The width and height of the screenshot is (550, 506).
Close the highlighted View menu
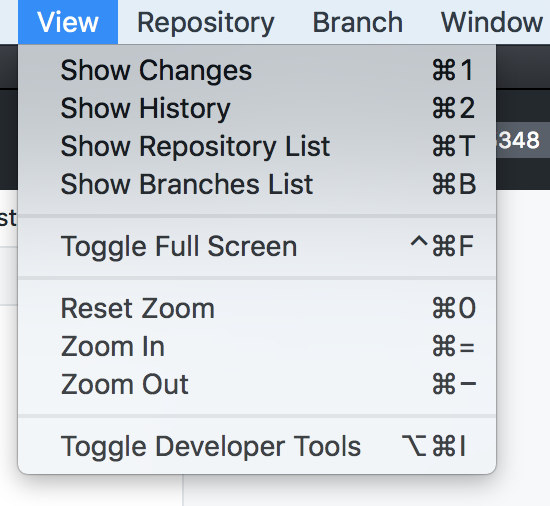click(68, 22)
